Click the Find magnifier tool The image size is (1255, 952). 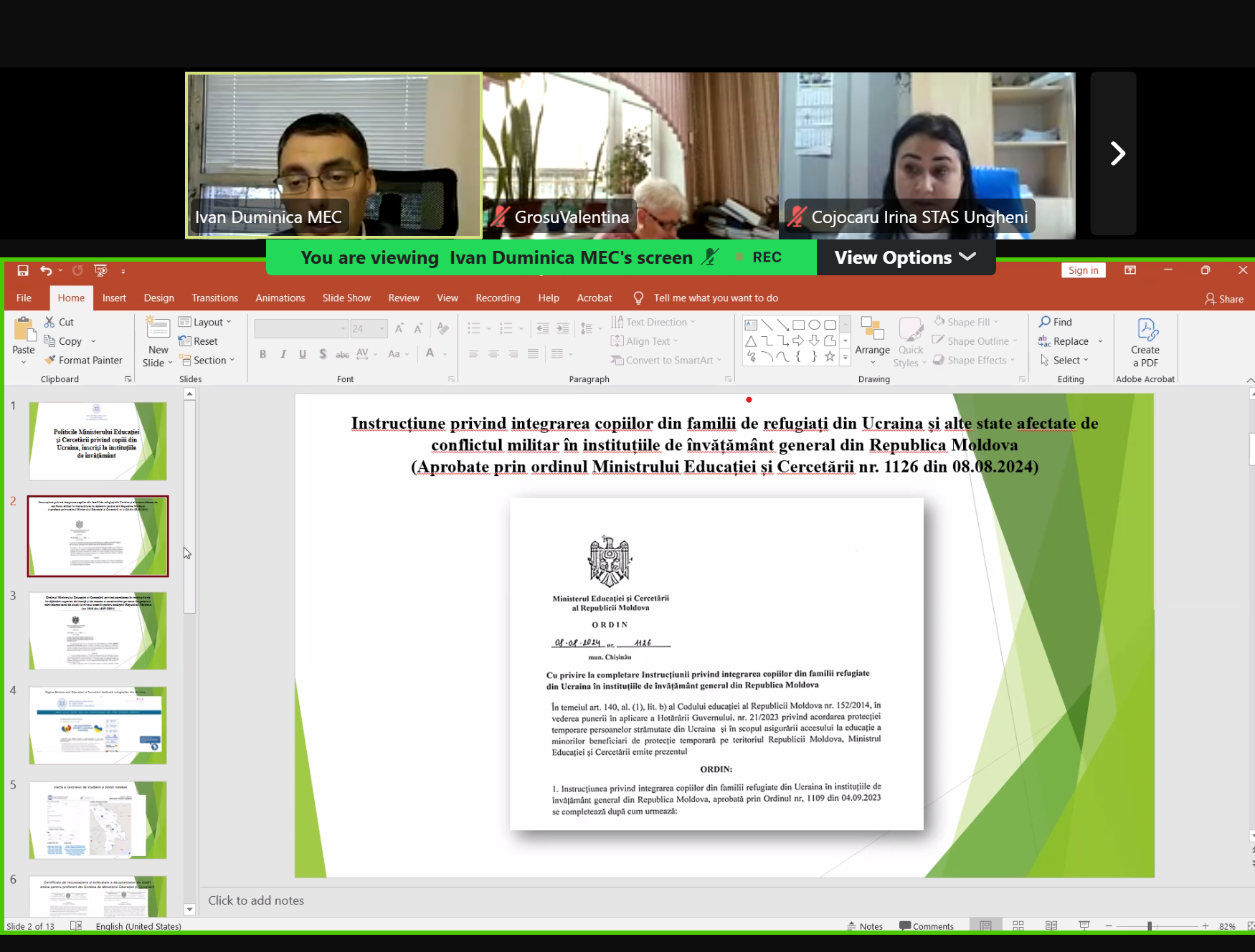pos(1056,322)
